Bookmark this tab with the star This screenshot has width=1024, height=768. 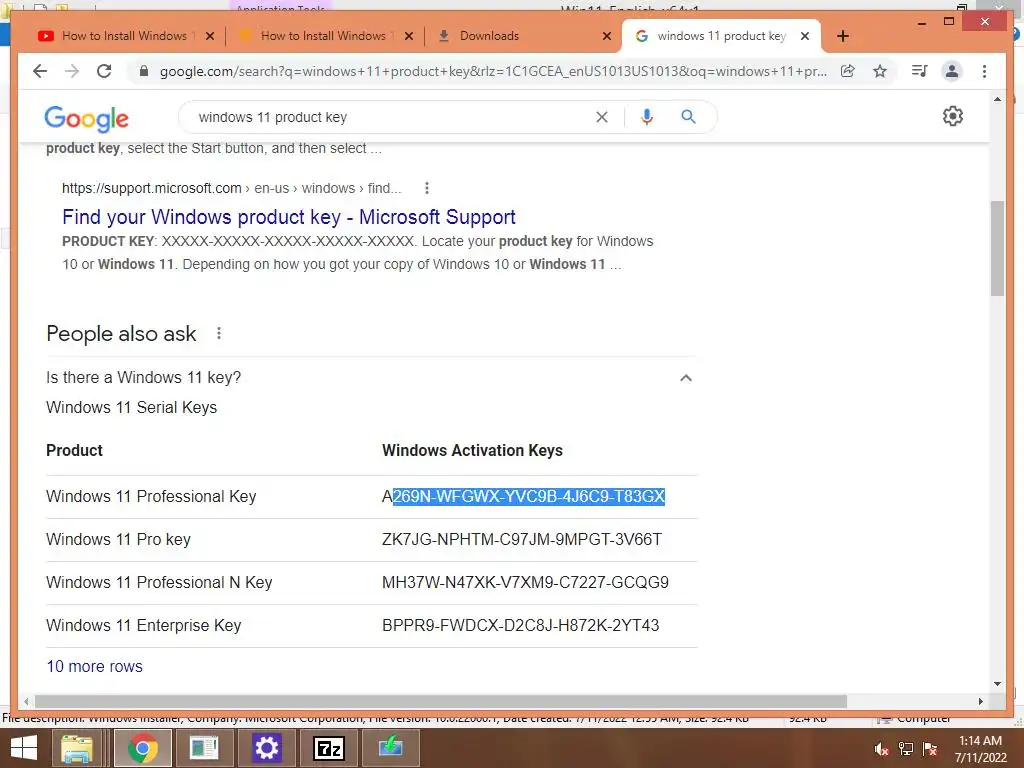coord(880,71)
